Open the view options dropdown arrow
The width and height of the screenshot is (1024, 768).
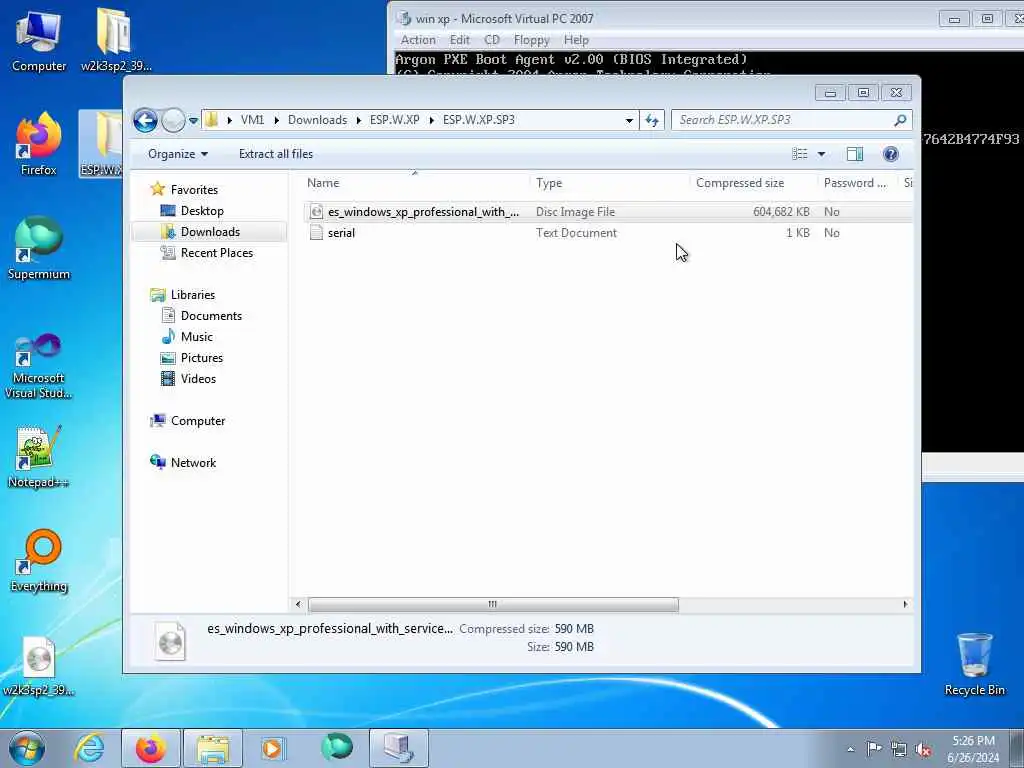pos(822,154)
